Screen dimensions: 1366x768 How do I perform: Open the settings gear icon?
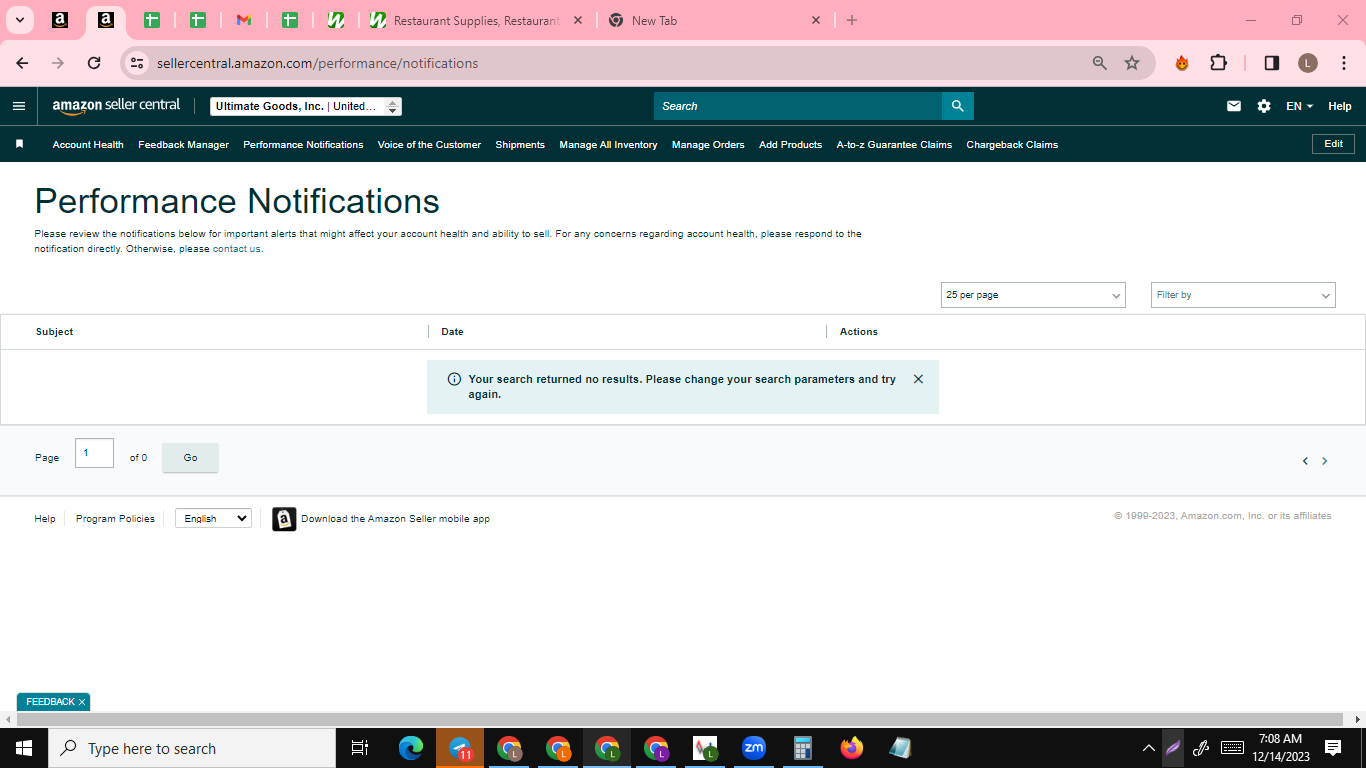click(1264, 106)
